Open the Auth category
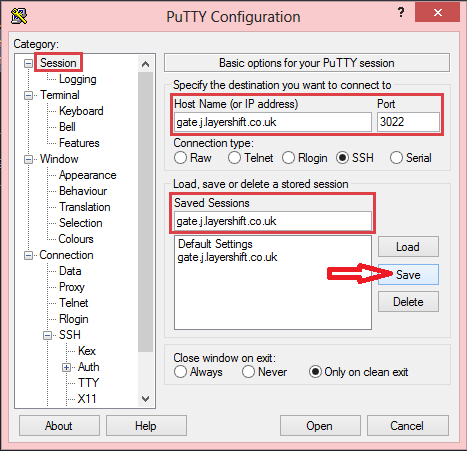Screen dimensions: 467x451 [x=88, y=367]
